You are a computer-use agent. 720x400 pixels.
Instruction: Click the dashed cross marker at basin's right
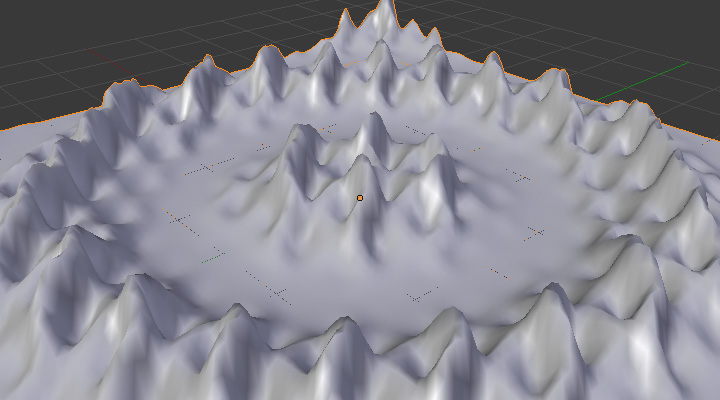click(x=534, y=233)
